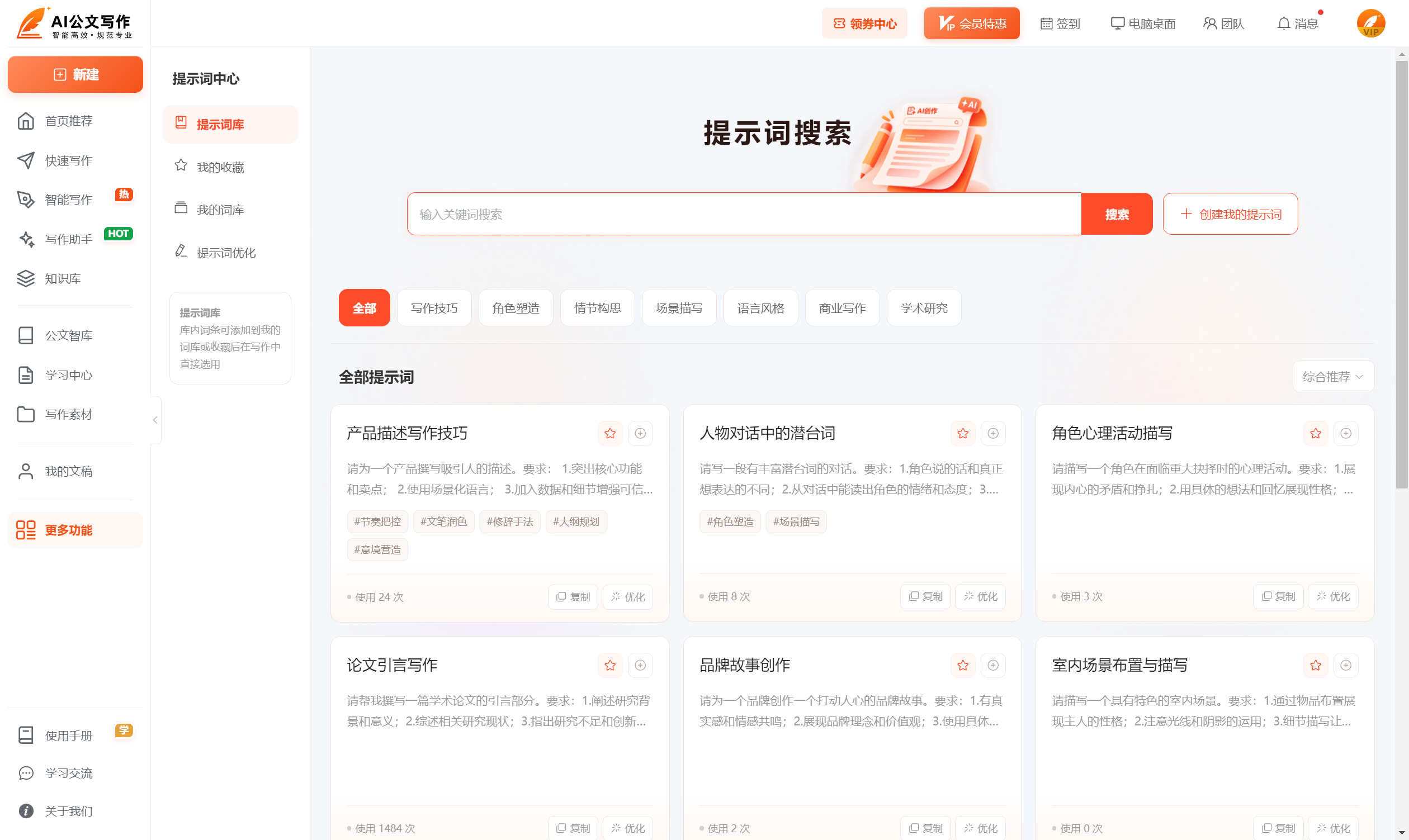Favorite the 论文引言写作 prompt
1409x840 pixels.
tap(610, 665)
